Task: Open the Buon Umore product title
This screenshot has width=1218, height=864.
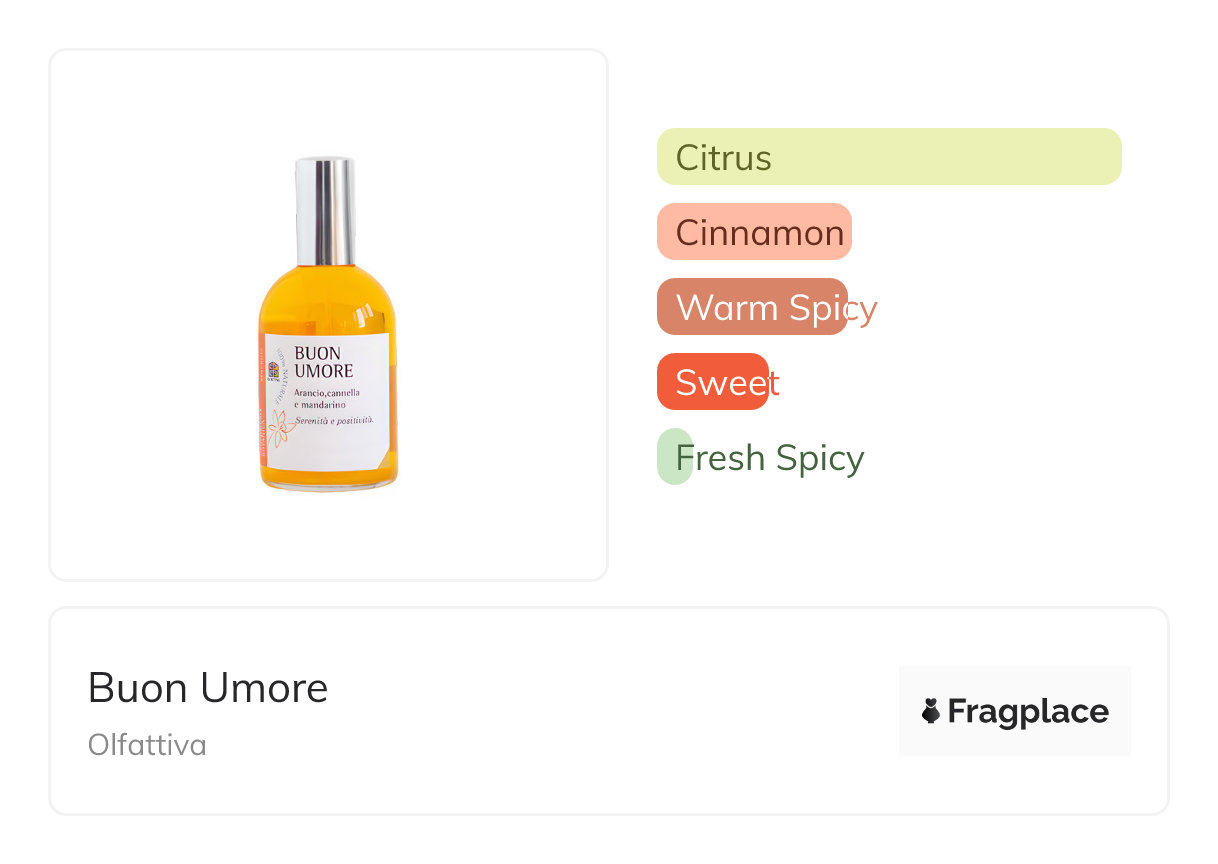Action: point(208,688)
